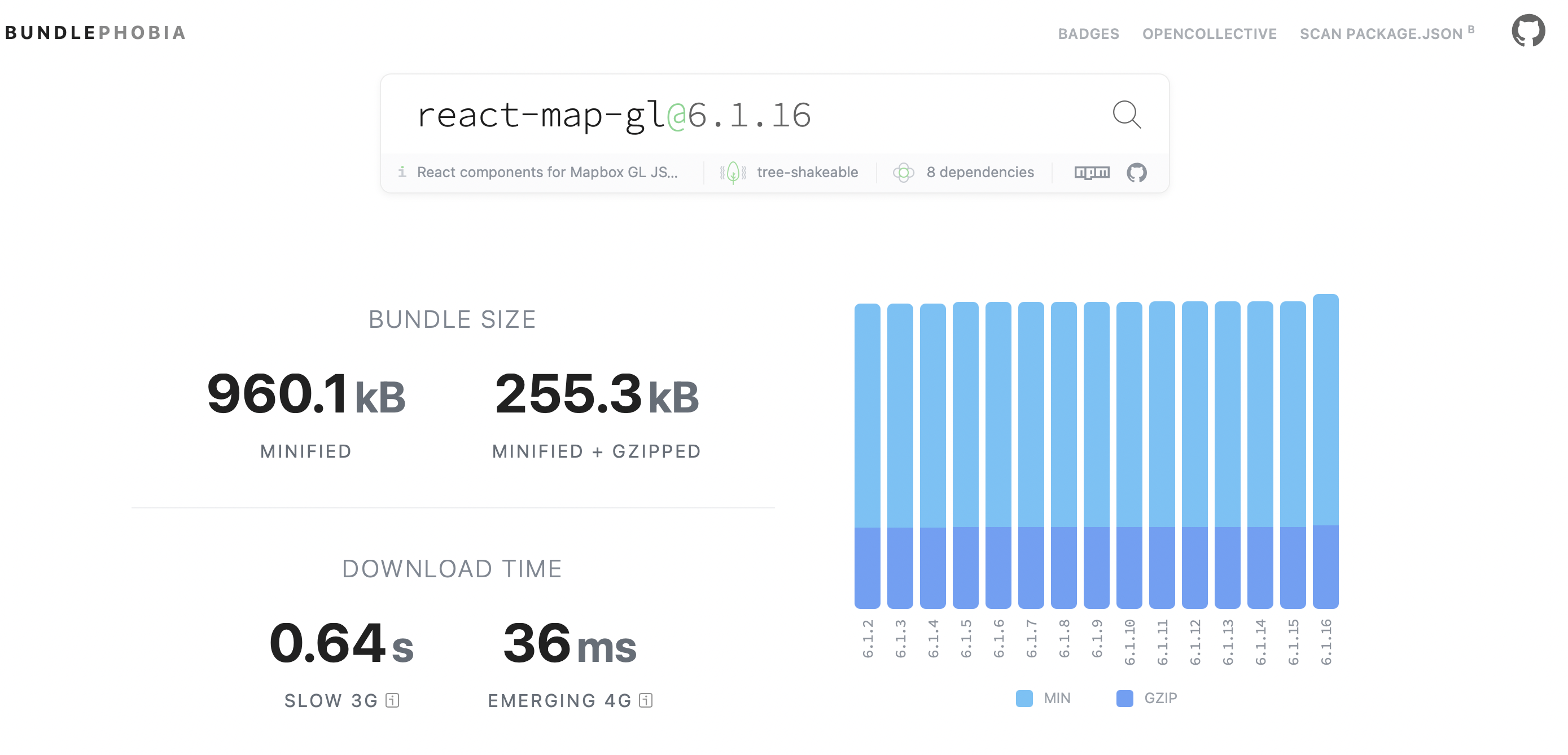The image size is (1568, 755).
Task: Click the MINIFIED + GZIPPED label
Action: point(597,451)
